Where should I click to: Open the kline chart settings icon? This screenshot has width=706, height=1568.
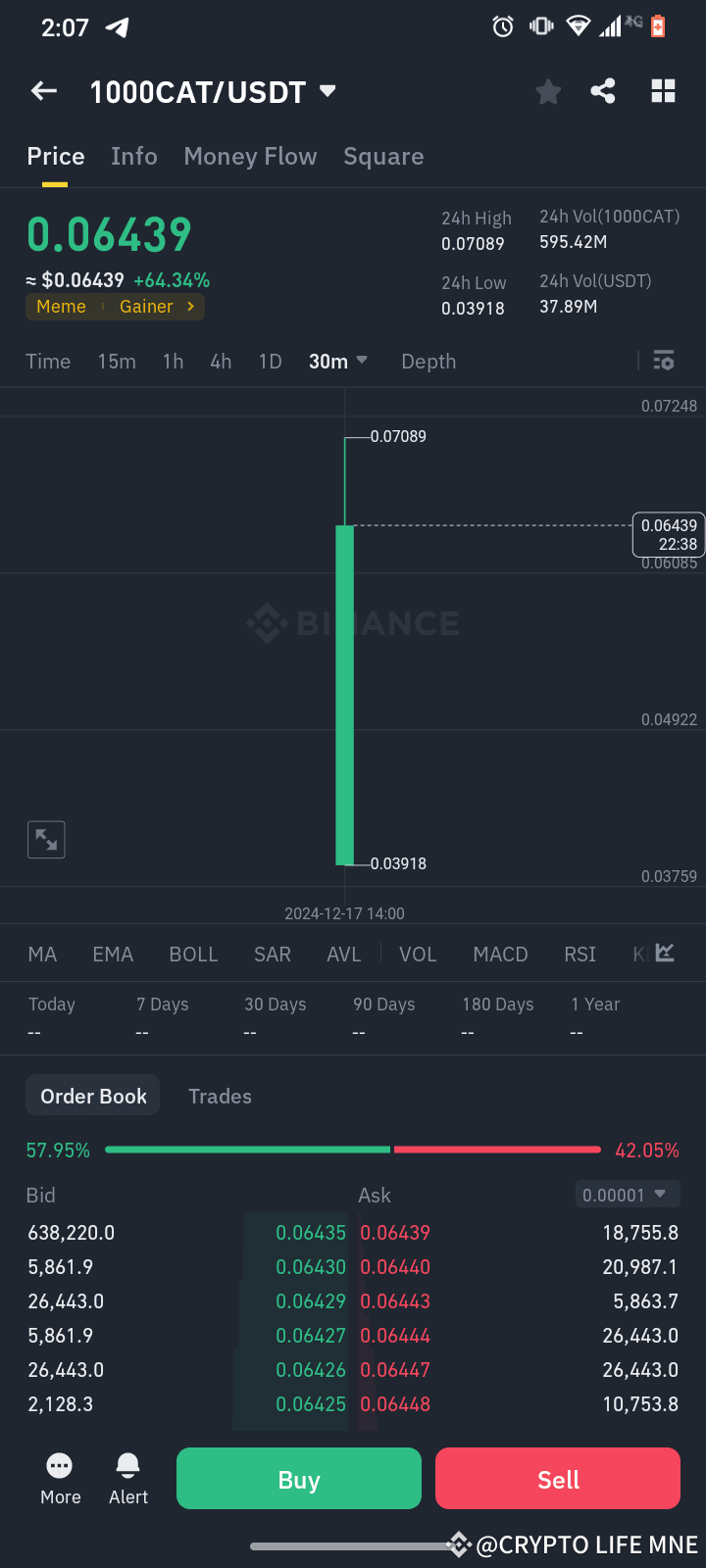663,361
